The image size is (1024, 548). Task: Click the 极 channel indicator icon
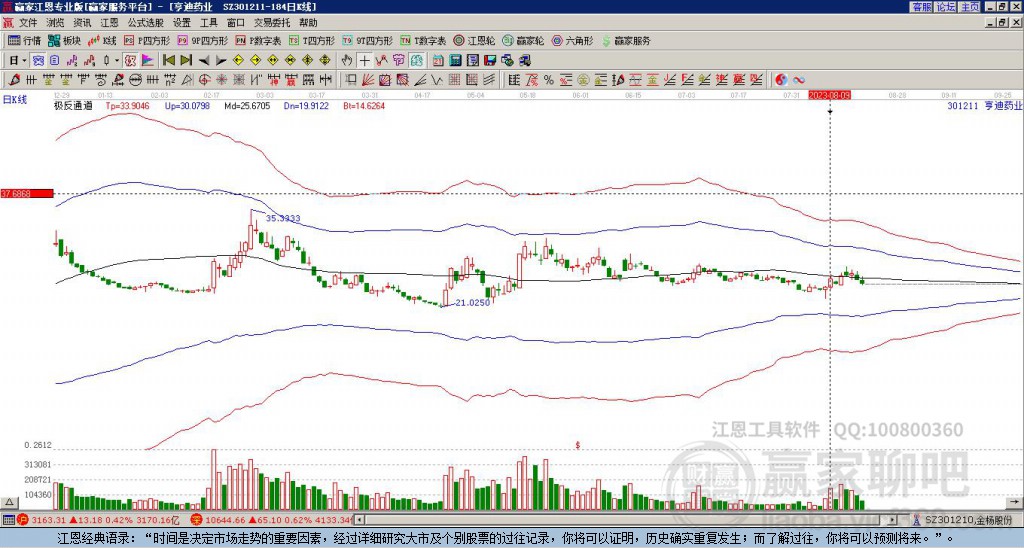(130, 60)
